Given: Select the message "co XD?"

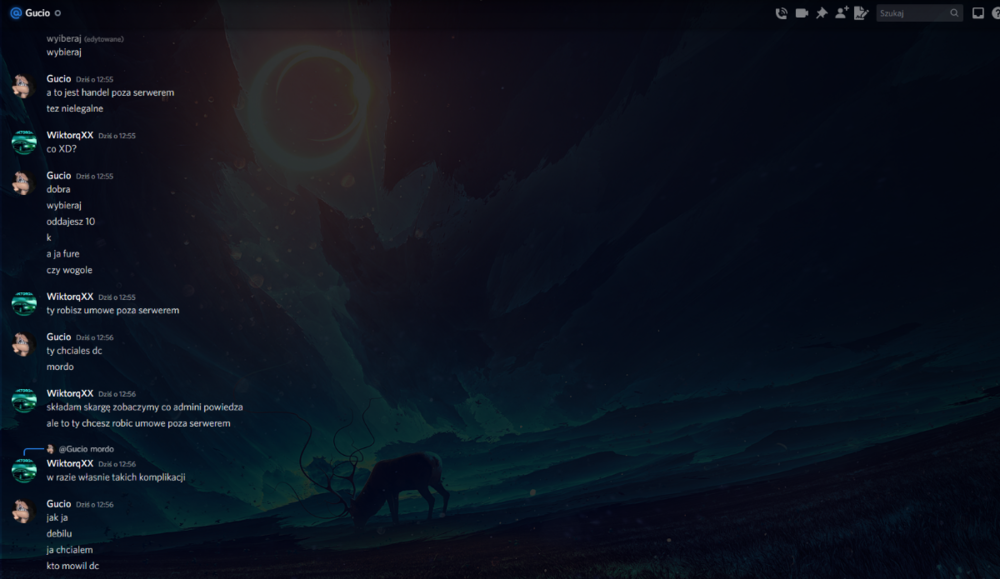Looking at the screenshot, I should (x=61, y=149).
